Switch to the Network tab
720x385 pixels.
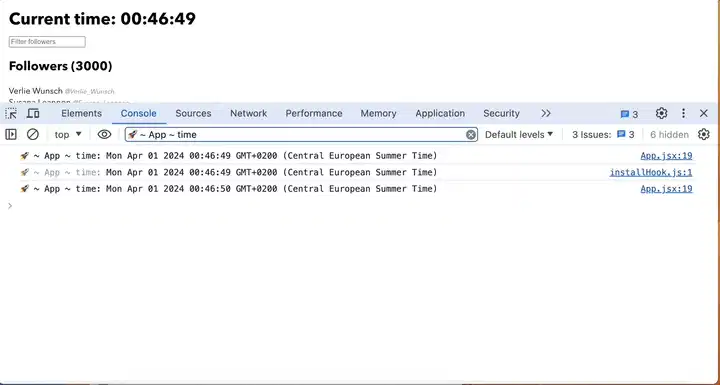[x=248, y=113]
